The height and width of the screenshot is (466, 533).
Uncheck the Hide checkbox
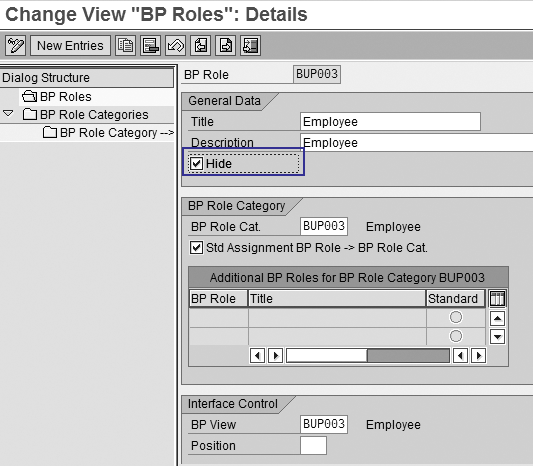(196, 163)
